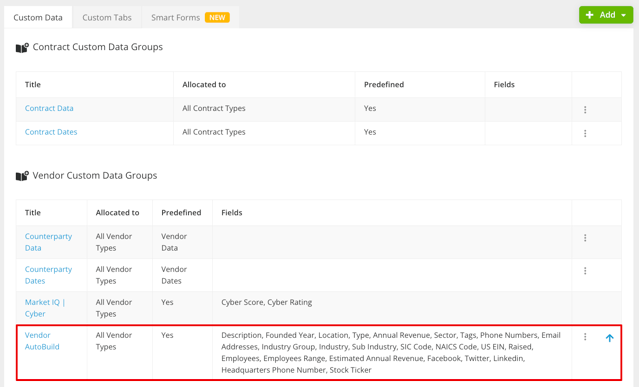639x387 pixels.
Task: Click the vendor table Fields column header
Action: pyautogui.click(x=231, y=213)
